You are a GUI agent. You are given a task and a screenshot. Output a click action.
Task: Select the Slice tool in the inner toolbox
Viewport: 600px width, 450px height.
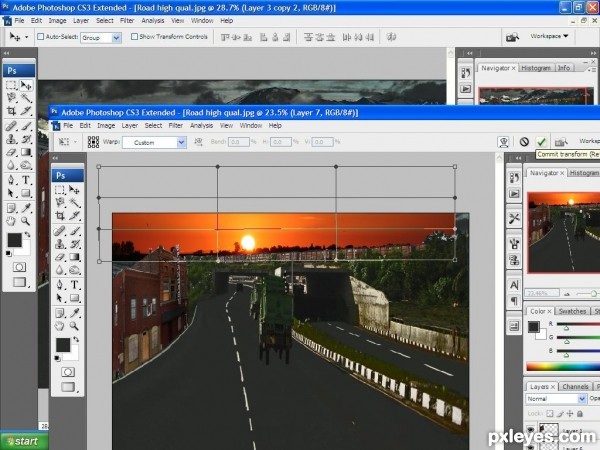tap(74, 215)
